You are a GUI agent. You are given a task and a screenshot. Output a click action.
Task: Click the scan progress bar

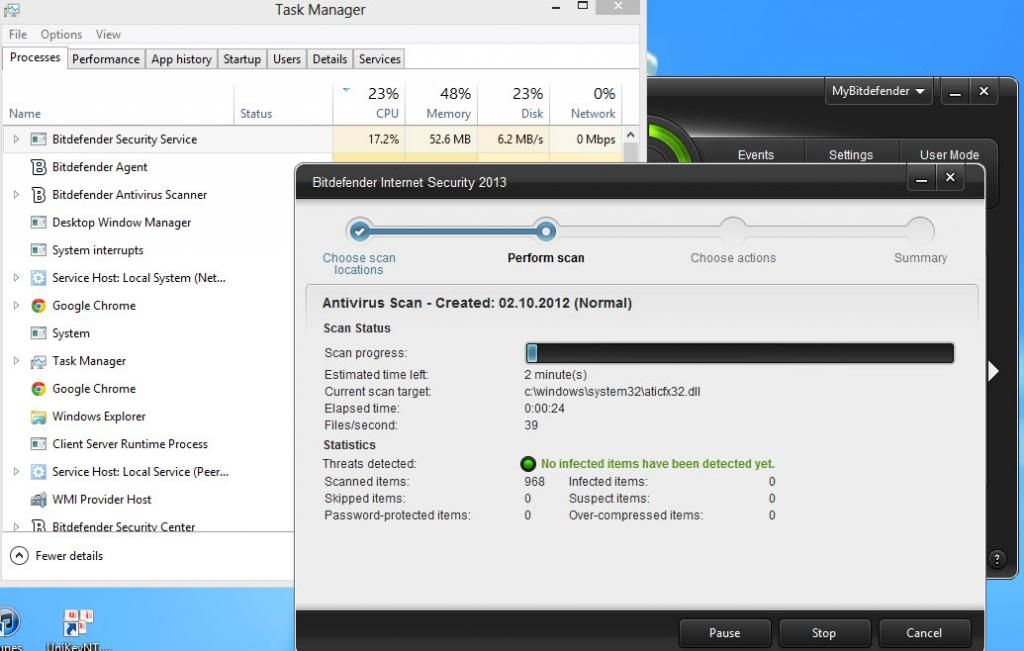[739, 353]
